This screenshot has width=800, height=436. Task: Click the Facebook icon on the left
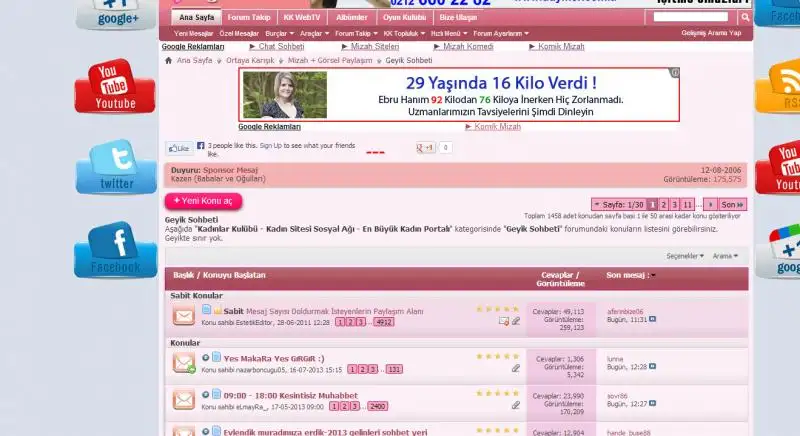click(x=115, y=250)
